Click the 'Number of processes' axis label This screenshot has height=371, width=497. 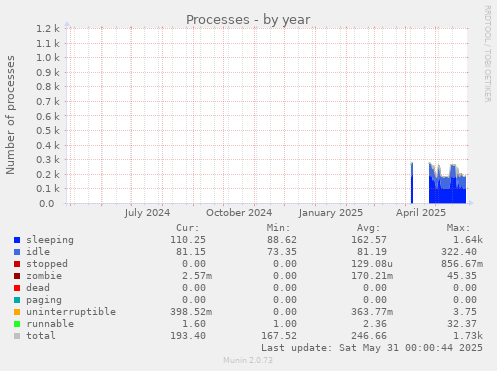tap(10, 115)
